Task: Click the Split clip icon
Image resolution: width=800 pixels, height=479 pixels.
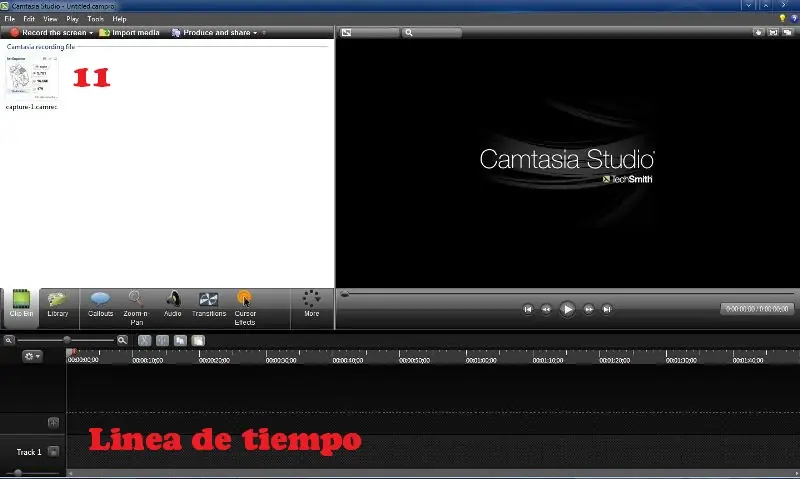Action: point(162,340)
